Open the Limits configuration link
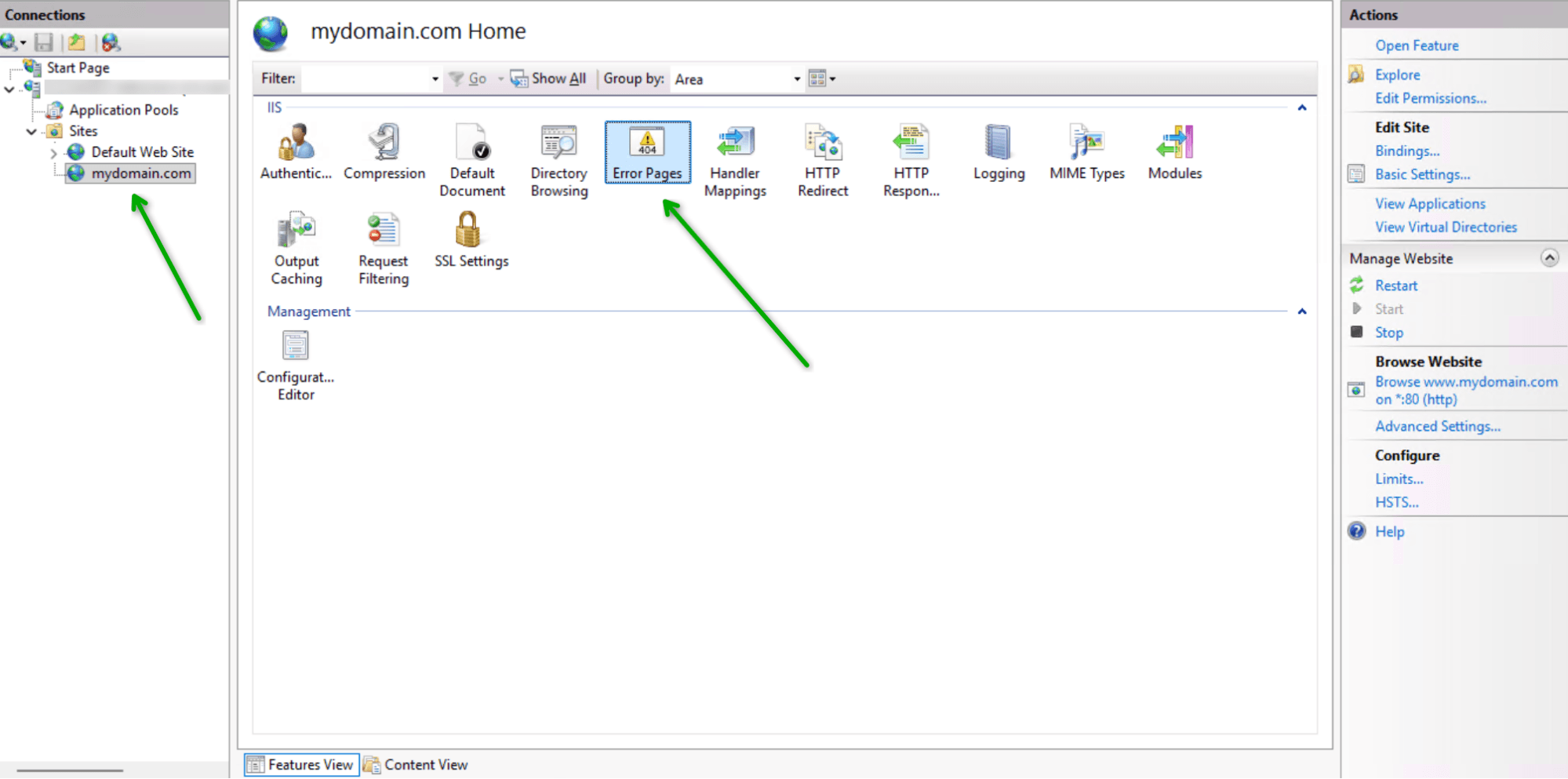This screenshot has width=1568, height=779. [x=1399, y=479]
